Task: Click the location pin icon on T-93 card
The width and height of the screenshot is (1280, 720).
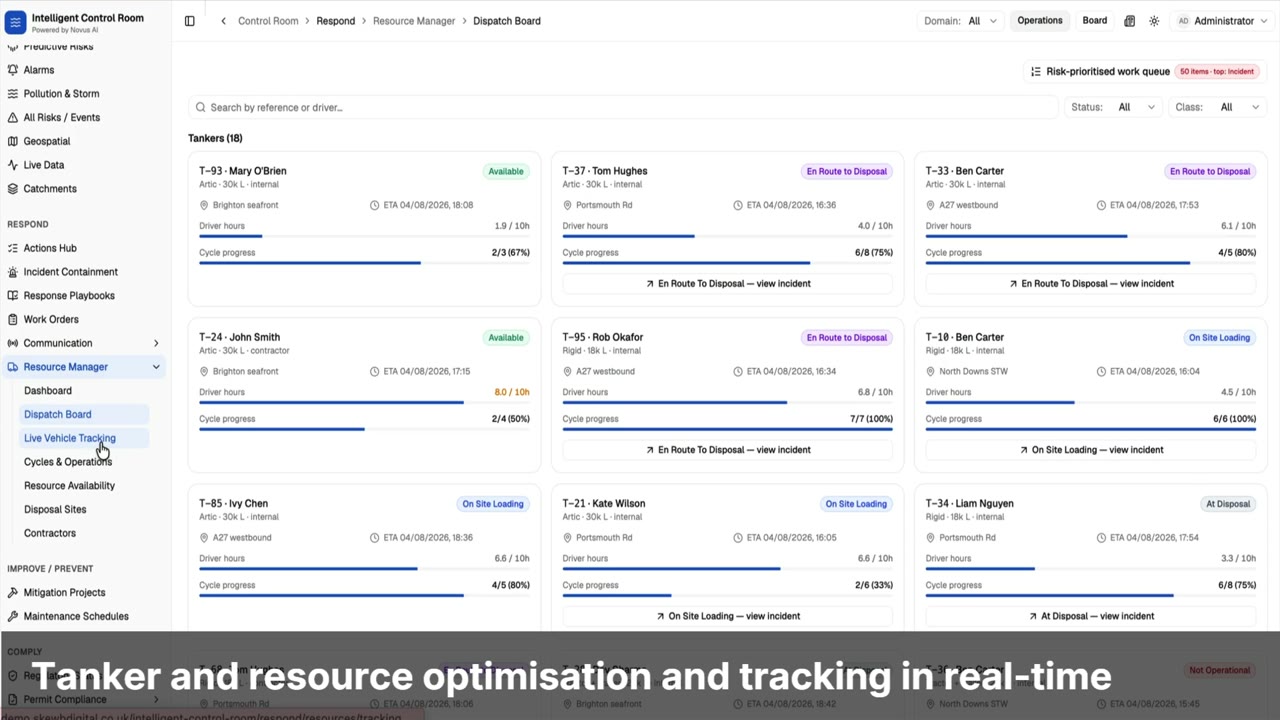Action: [x=204, y=205]
